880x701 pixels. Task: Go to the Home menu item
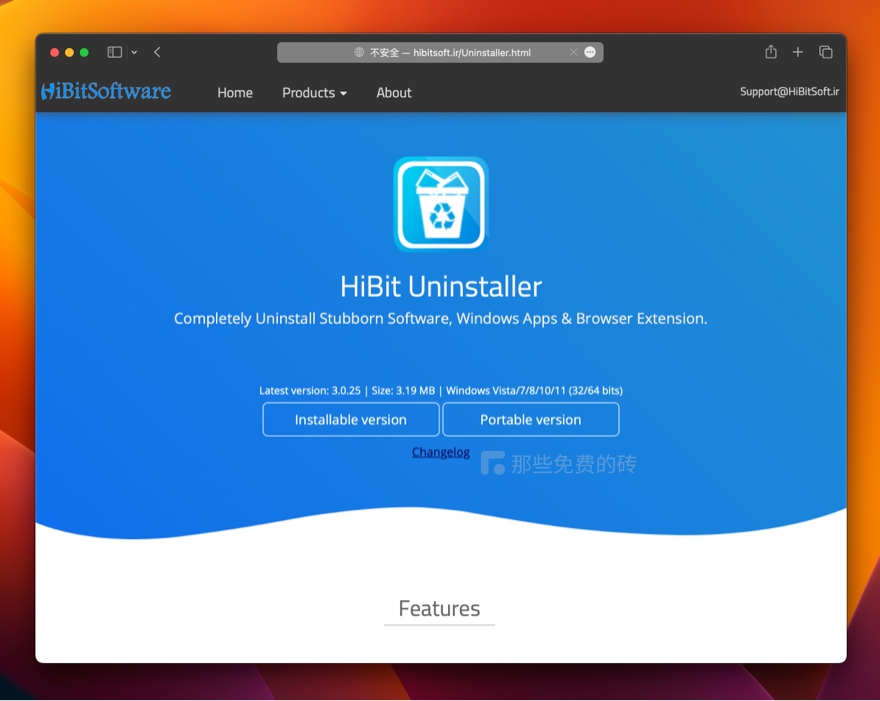(x=235, y=93)
